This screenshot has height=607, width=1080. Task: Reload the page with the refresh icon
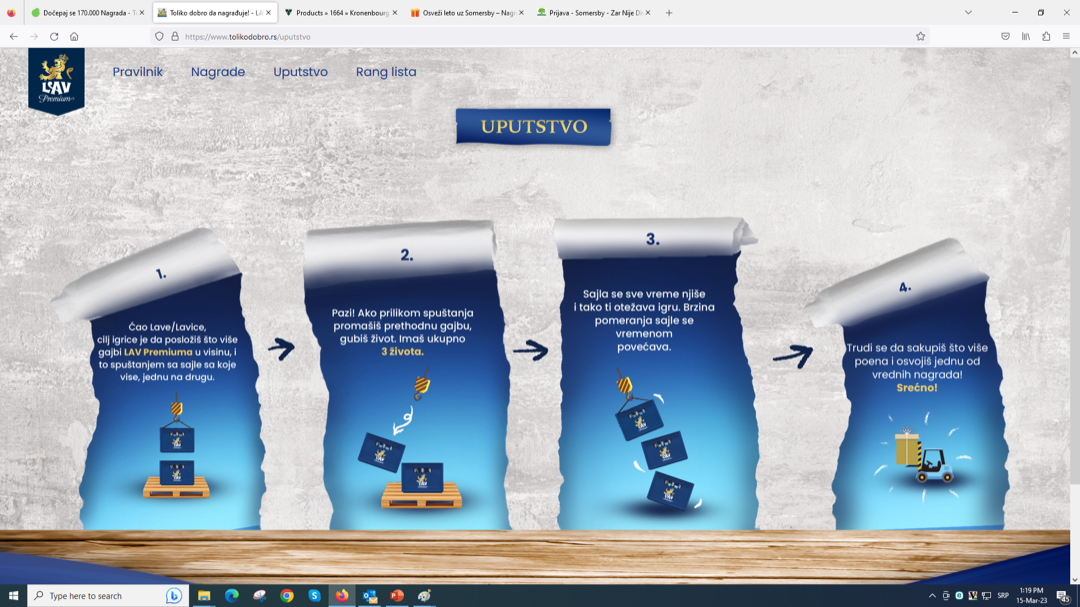54,36
